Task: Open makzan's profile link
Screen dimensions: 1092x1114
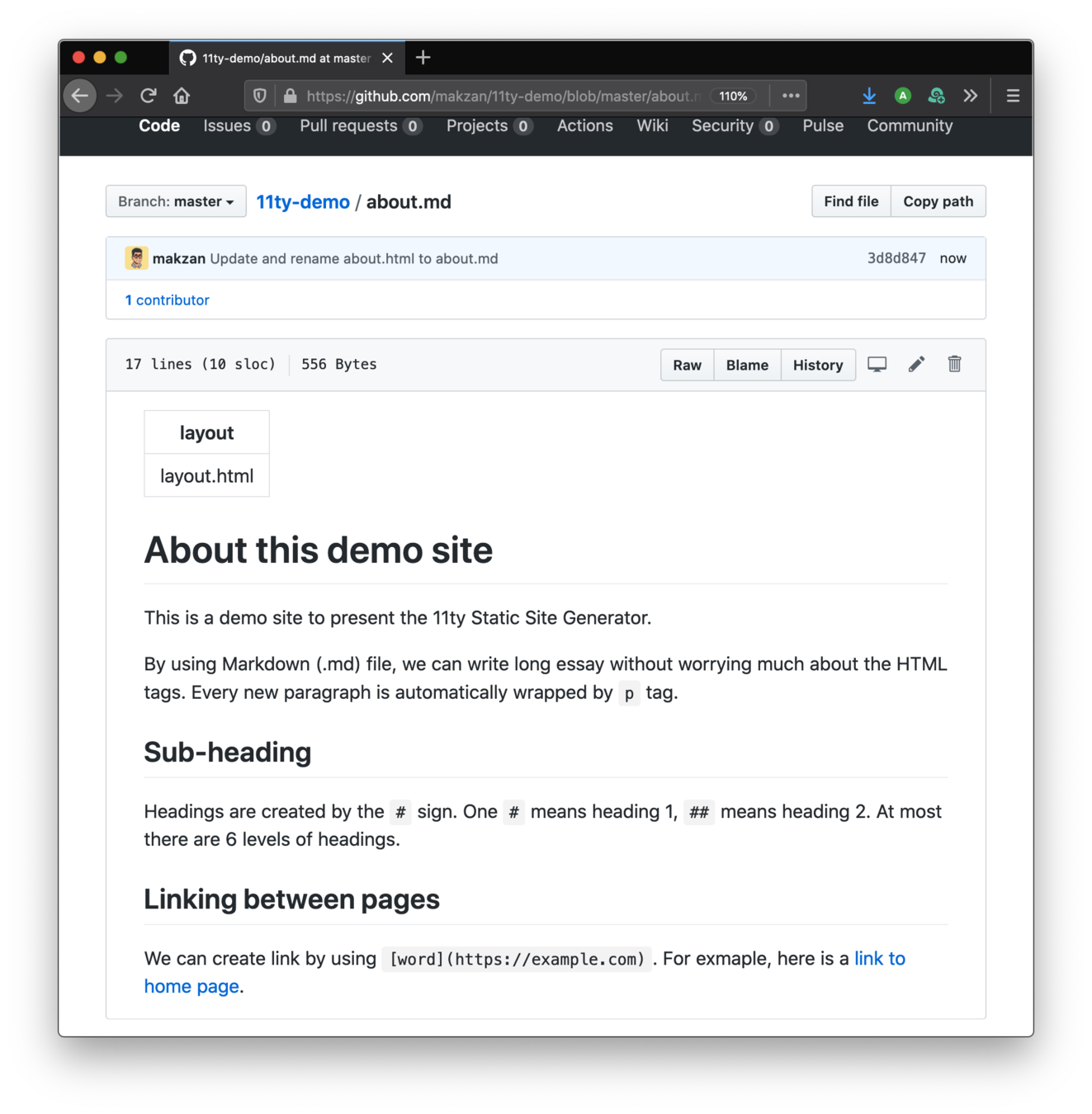Action: [x=179, y=258]
